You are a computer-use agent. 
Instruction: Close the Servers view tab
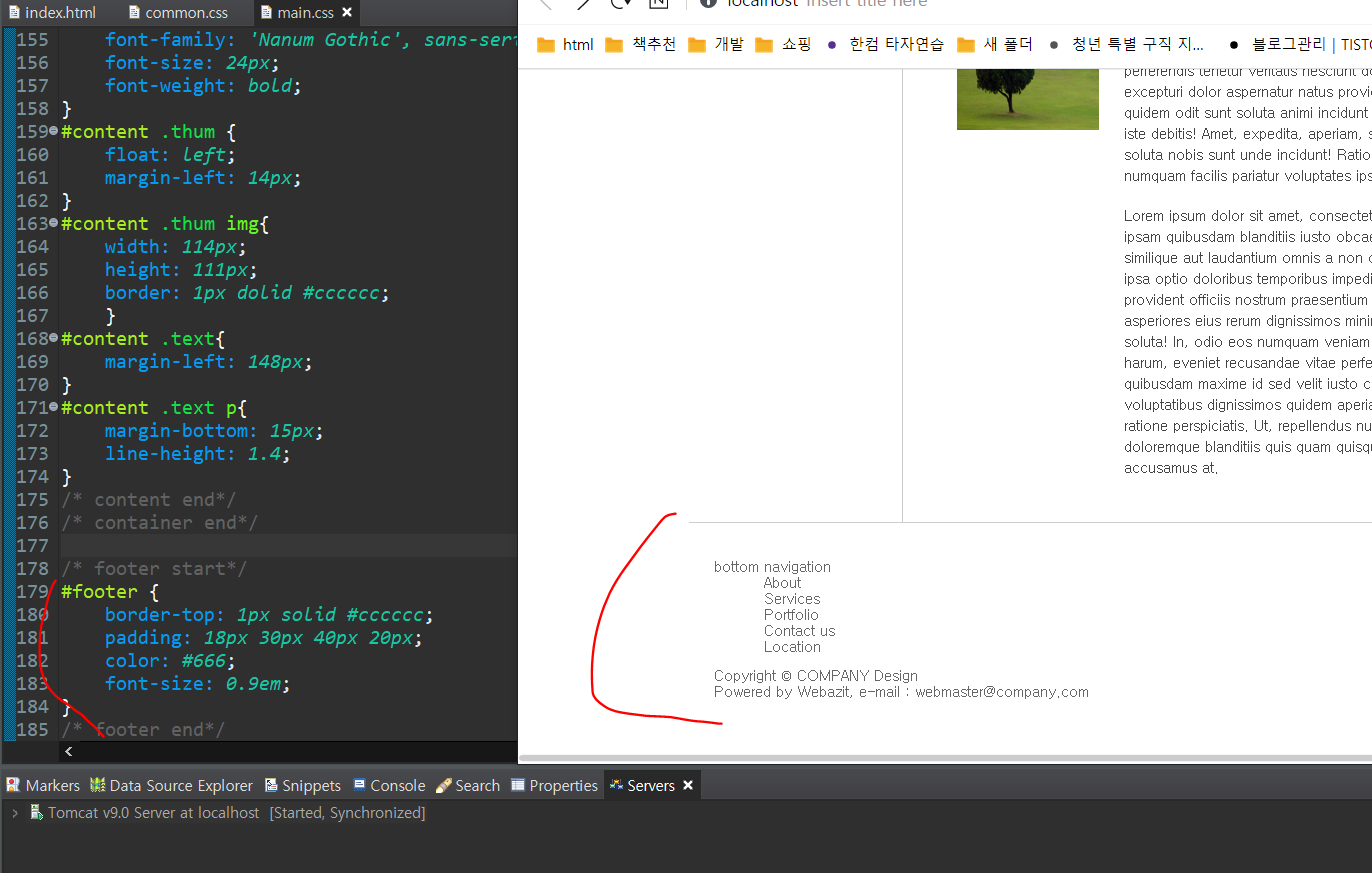click(x=688, y=786)
